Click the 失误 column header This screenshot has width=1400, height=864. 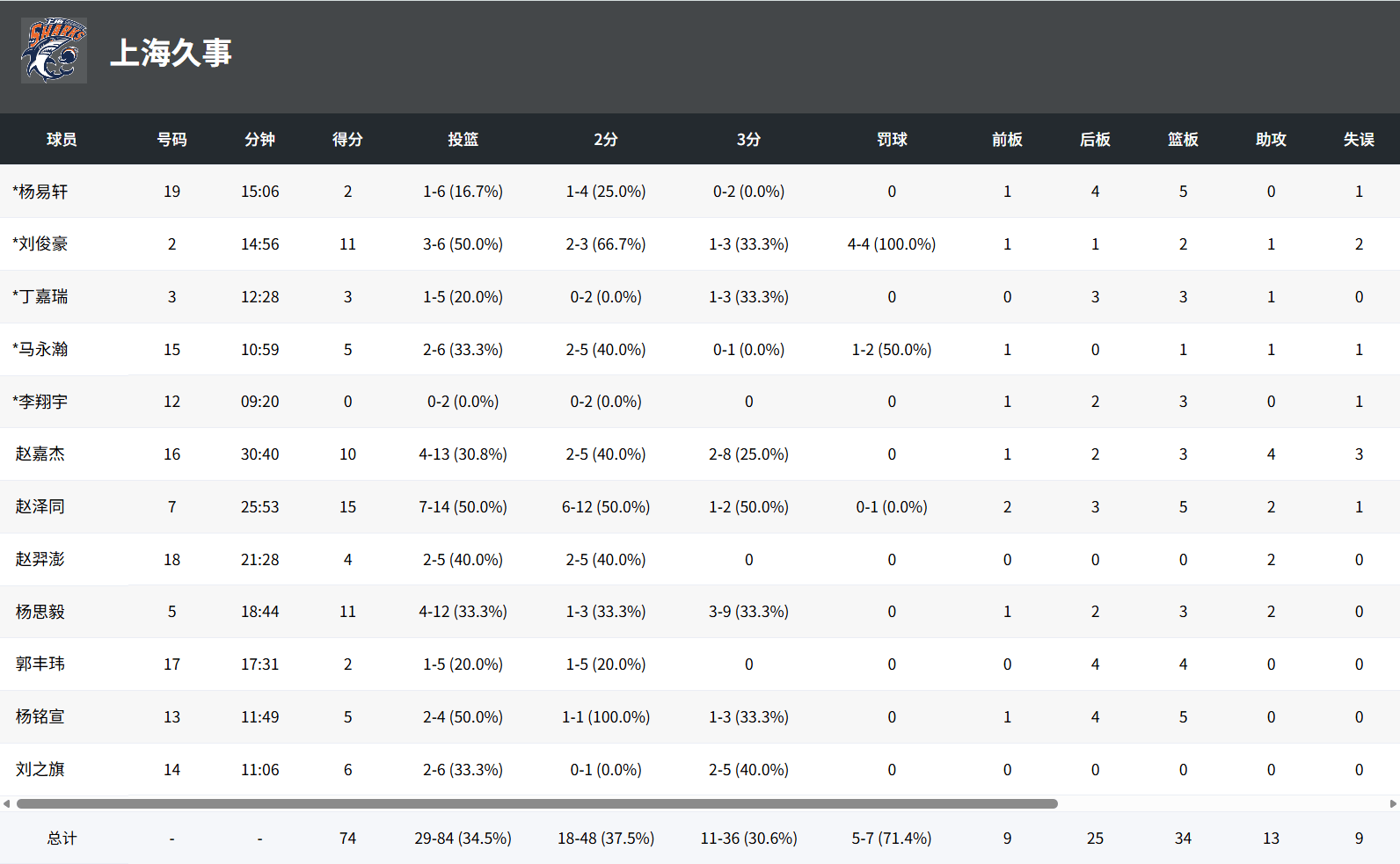pyautogui.click(x=1359, y=140)
